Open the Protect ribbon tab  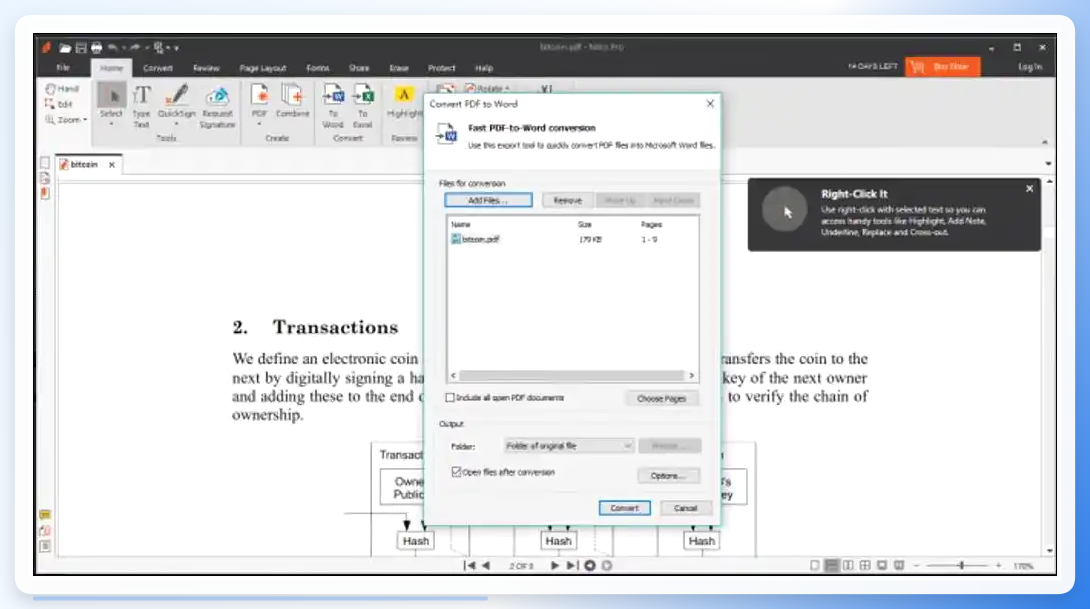click(441, 68)
